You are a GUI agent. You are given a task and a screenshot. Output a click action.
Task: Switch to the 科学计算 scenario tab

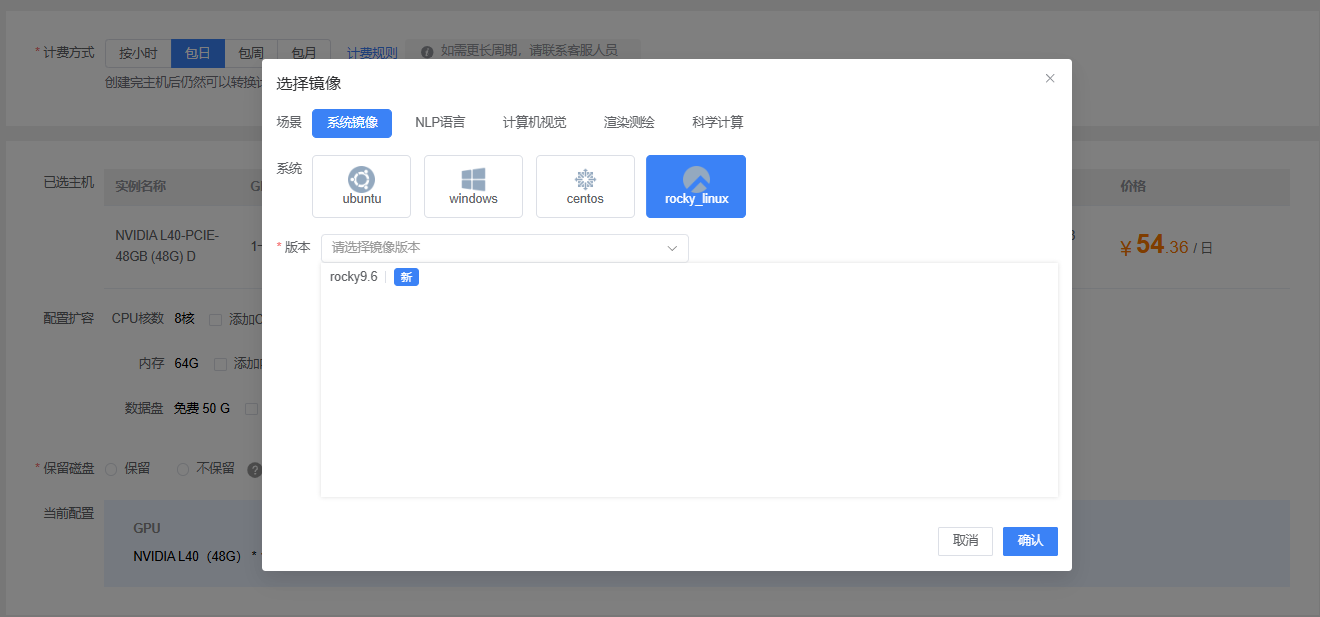pos(717,123)
